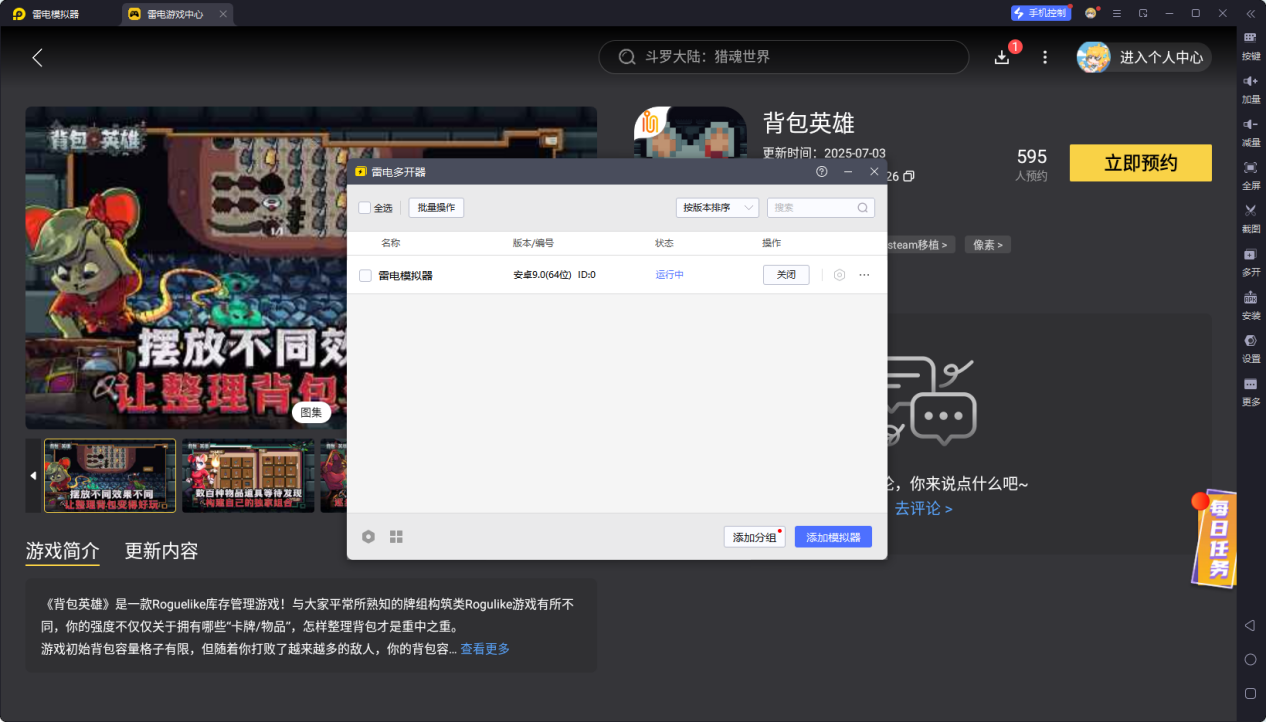Open the title bar hamburger menu

point(1117,13)
